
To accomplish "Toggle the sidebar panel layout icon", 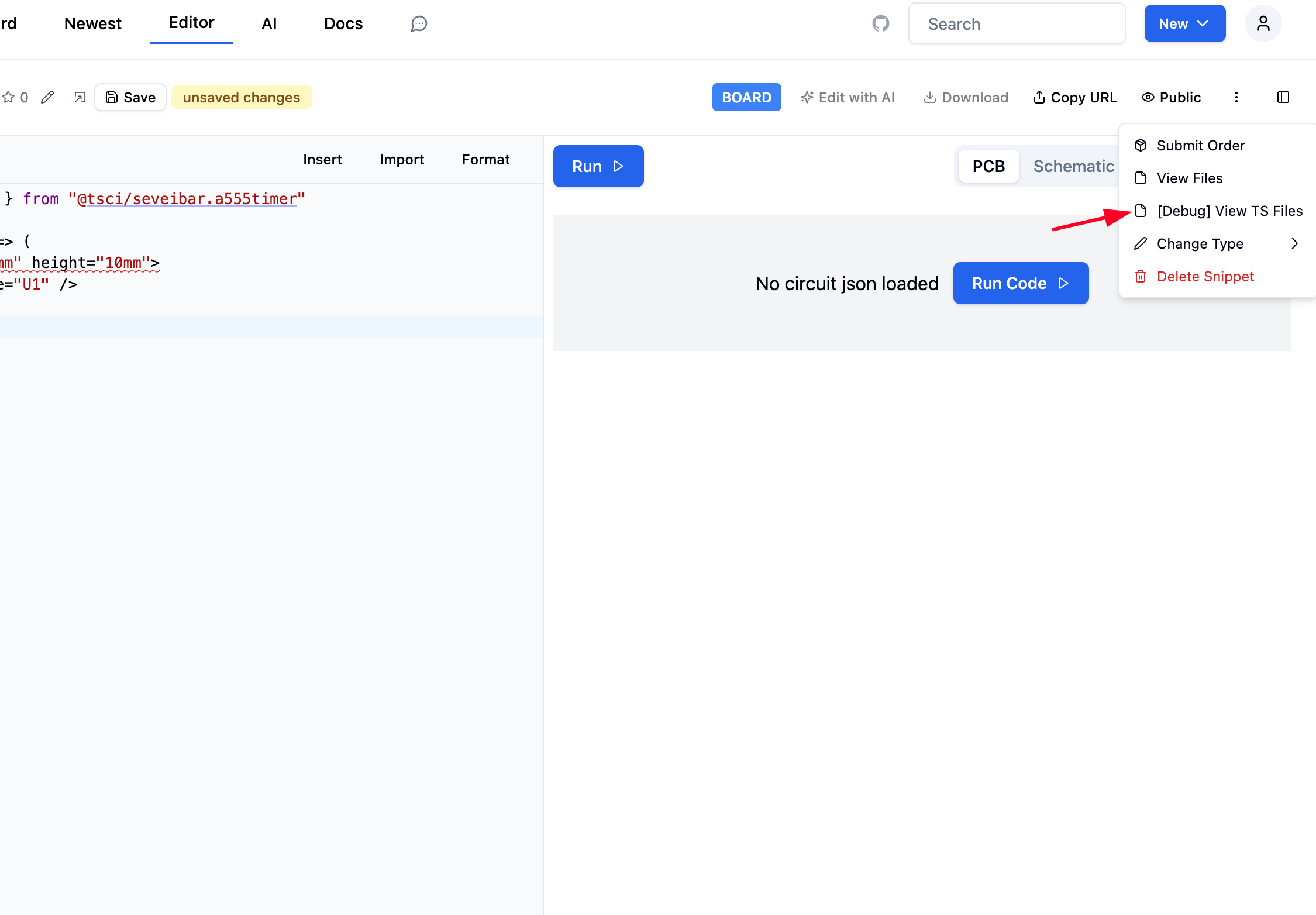I will [1283, 97].
